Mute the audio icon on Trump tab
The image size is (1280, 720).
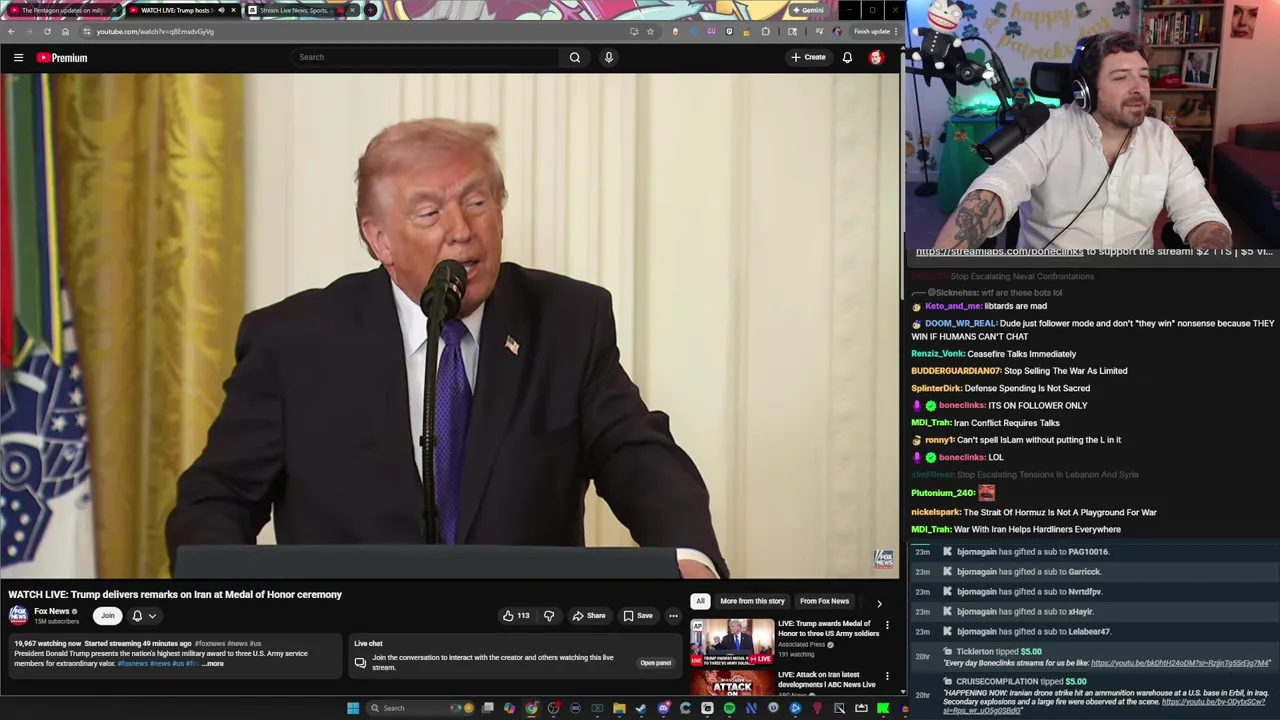221,10
